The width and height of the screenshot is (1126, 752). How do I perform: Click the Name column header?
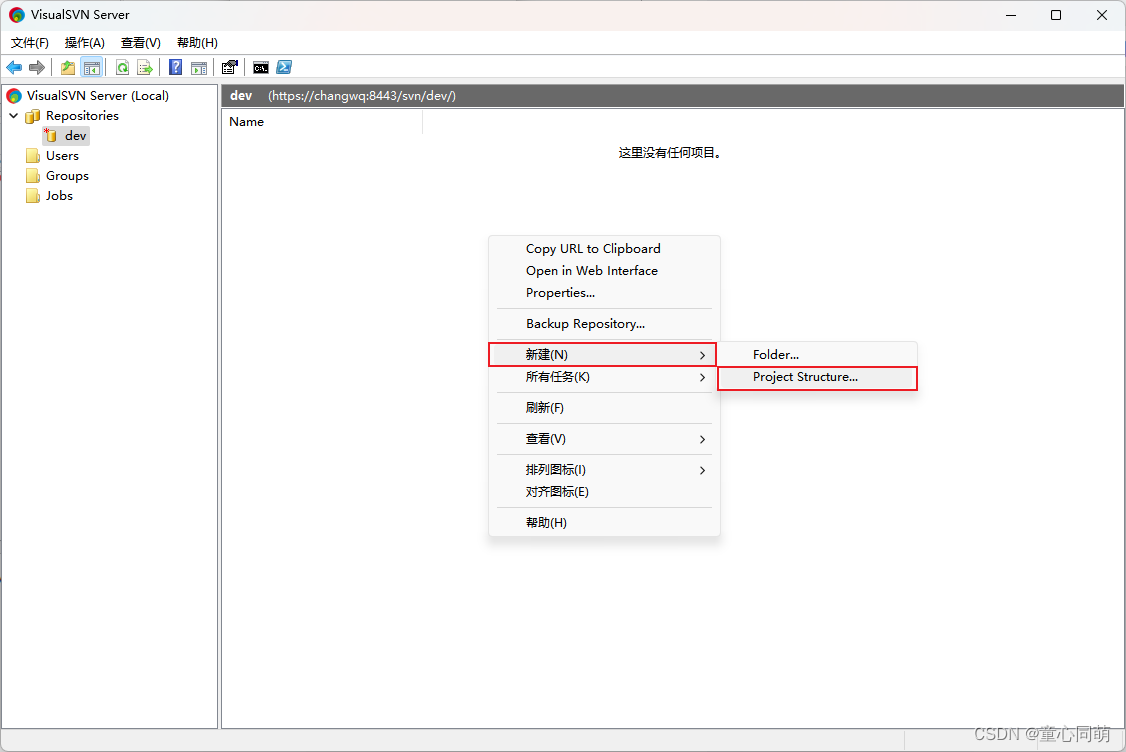[x=322, y=122]
